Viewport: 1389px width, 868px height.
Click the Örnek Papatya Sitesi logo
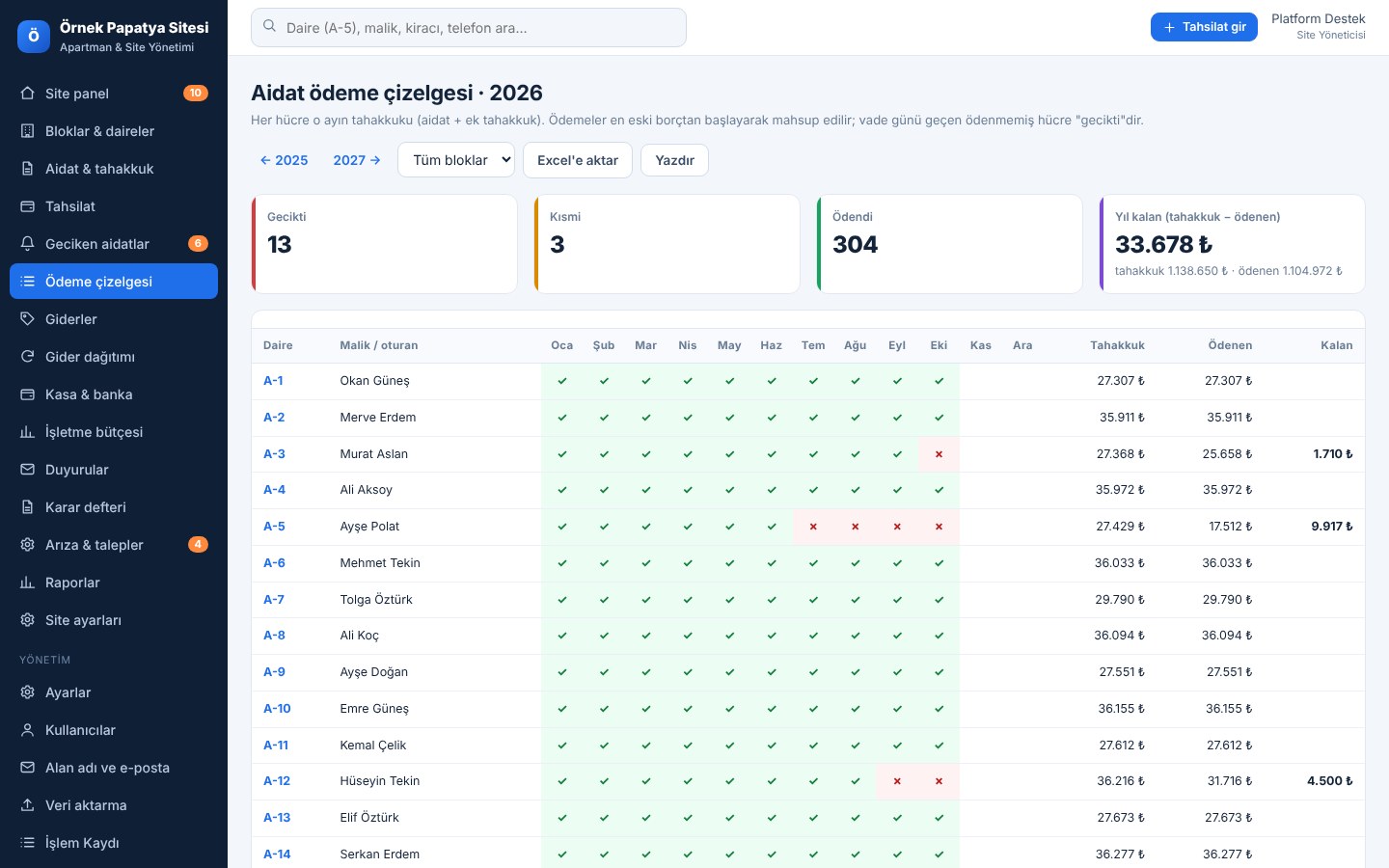(x=34, y=37)
